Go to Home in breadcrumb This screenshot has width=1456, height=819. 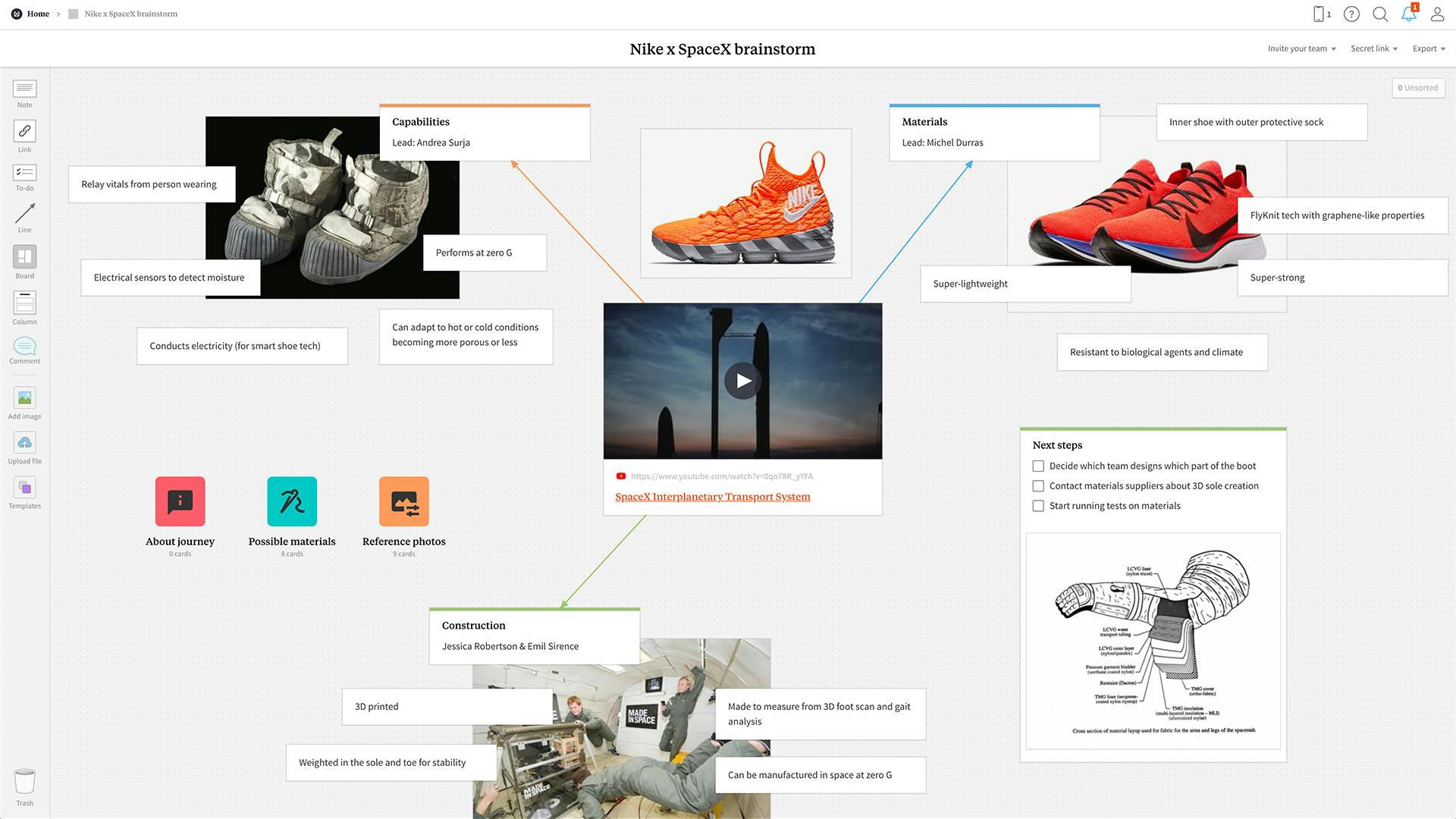38,14
